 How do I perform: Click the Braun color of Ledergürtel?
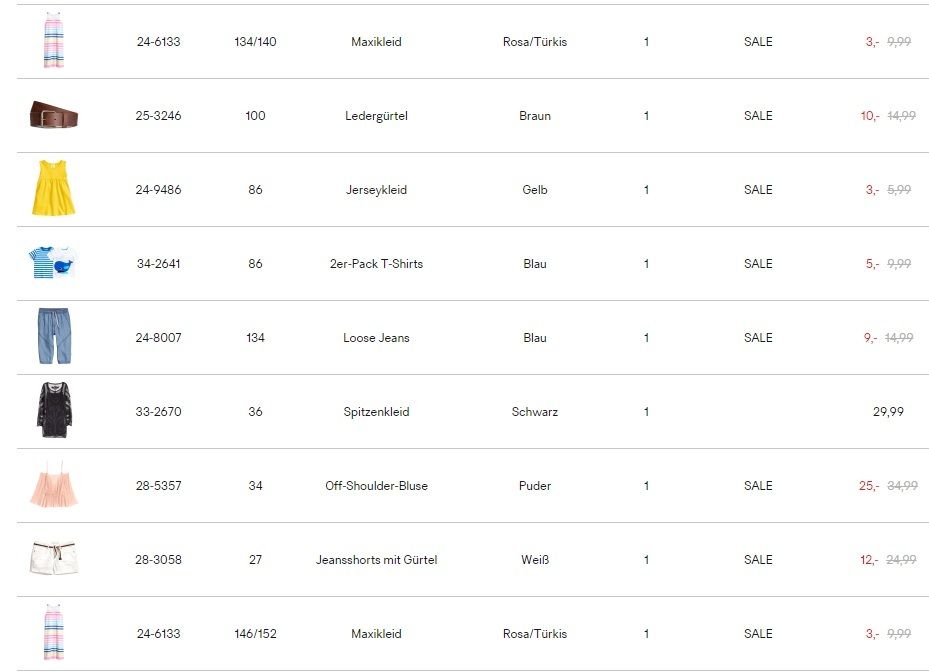(x=535, y=116)
